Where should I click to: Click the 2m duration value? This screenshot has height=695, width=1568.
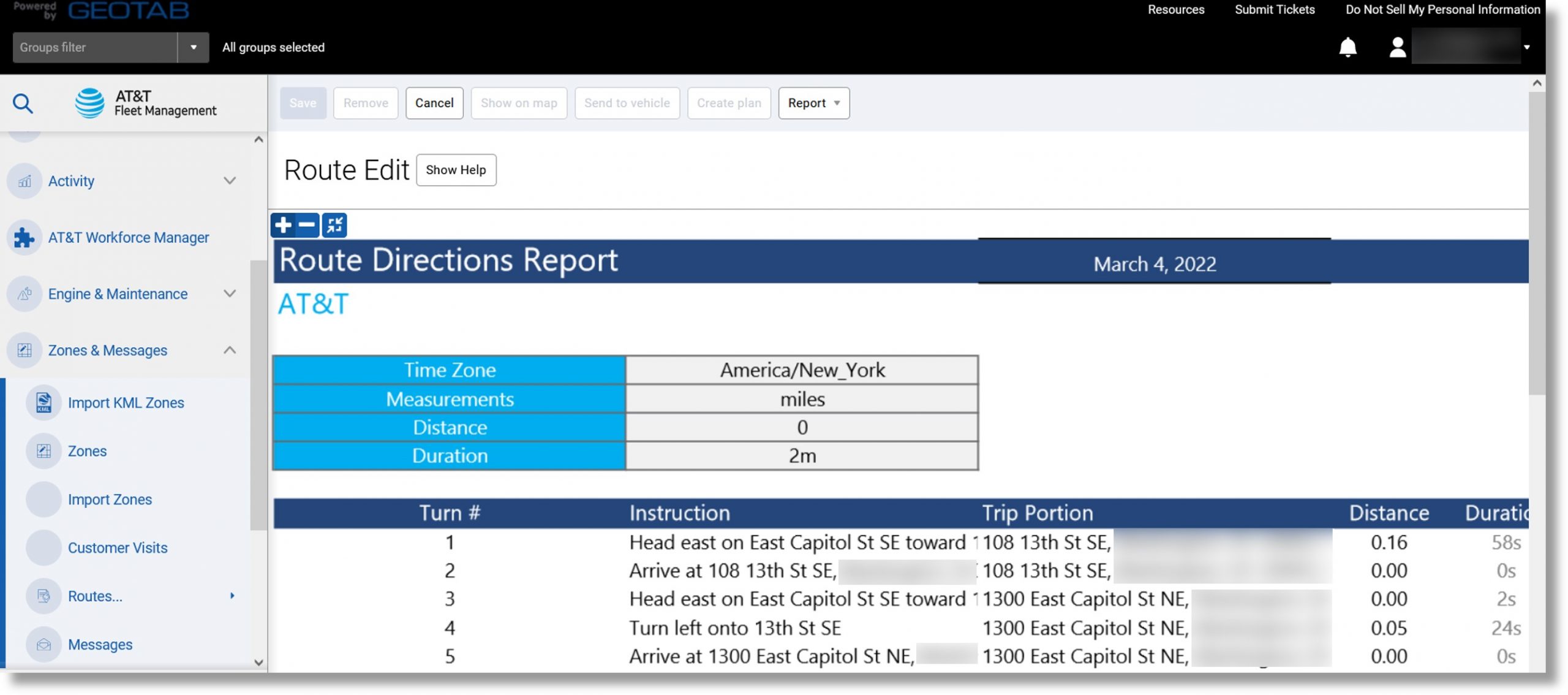pos(802,456)
